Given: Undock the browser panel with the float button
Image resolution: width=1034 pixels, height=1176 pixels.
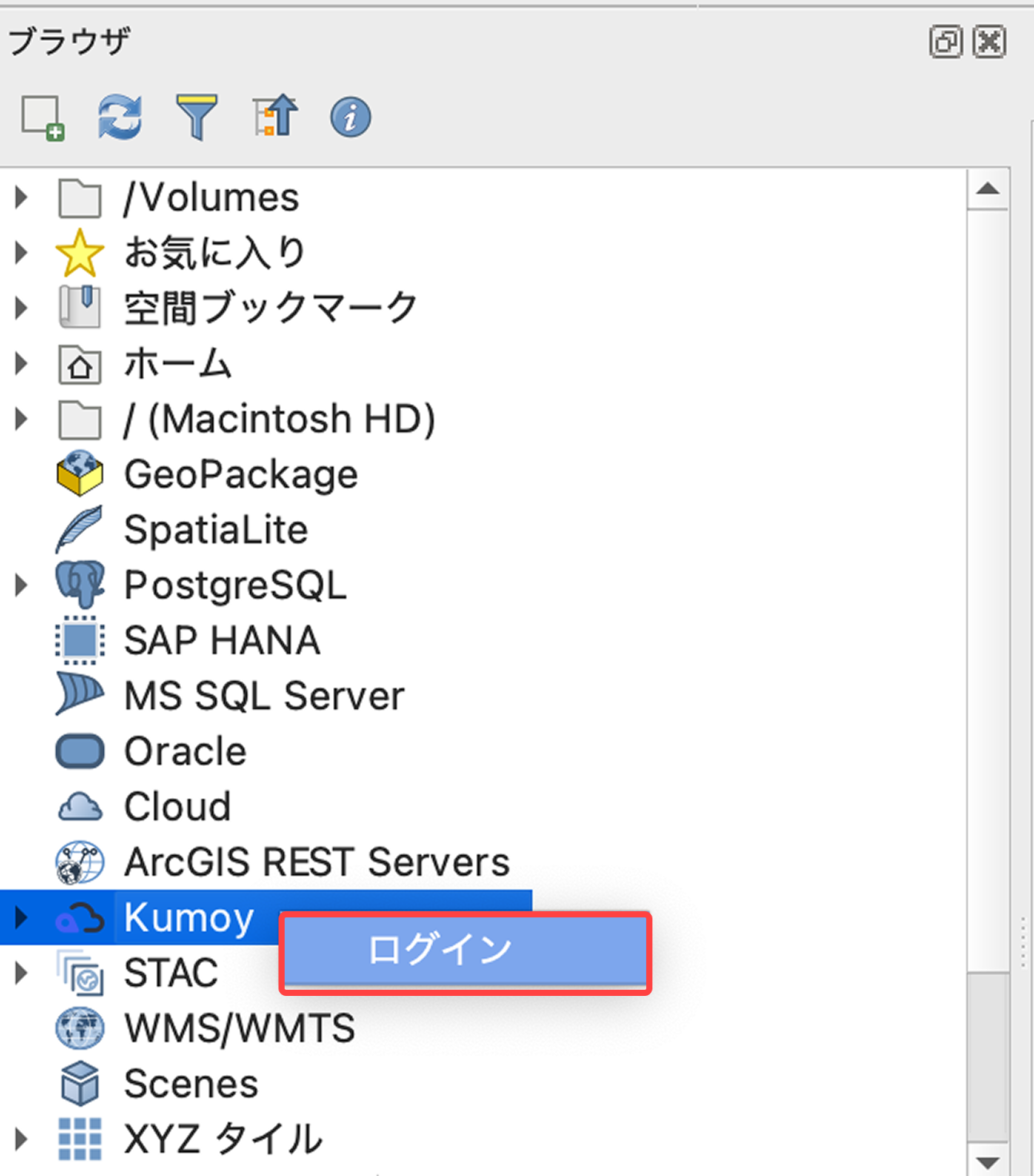Looking at the screenshot, I should tap(946, 42).
